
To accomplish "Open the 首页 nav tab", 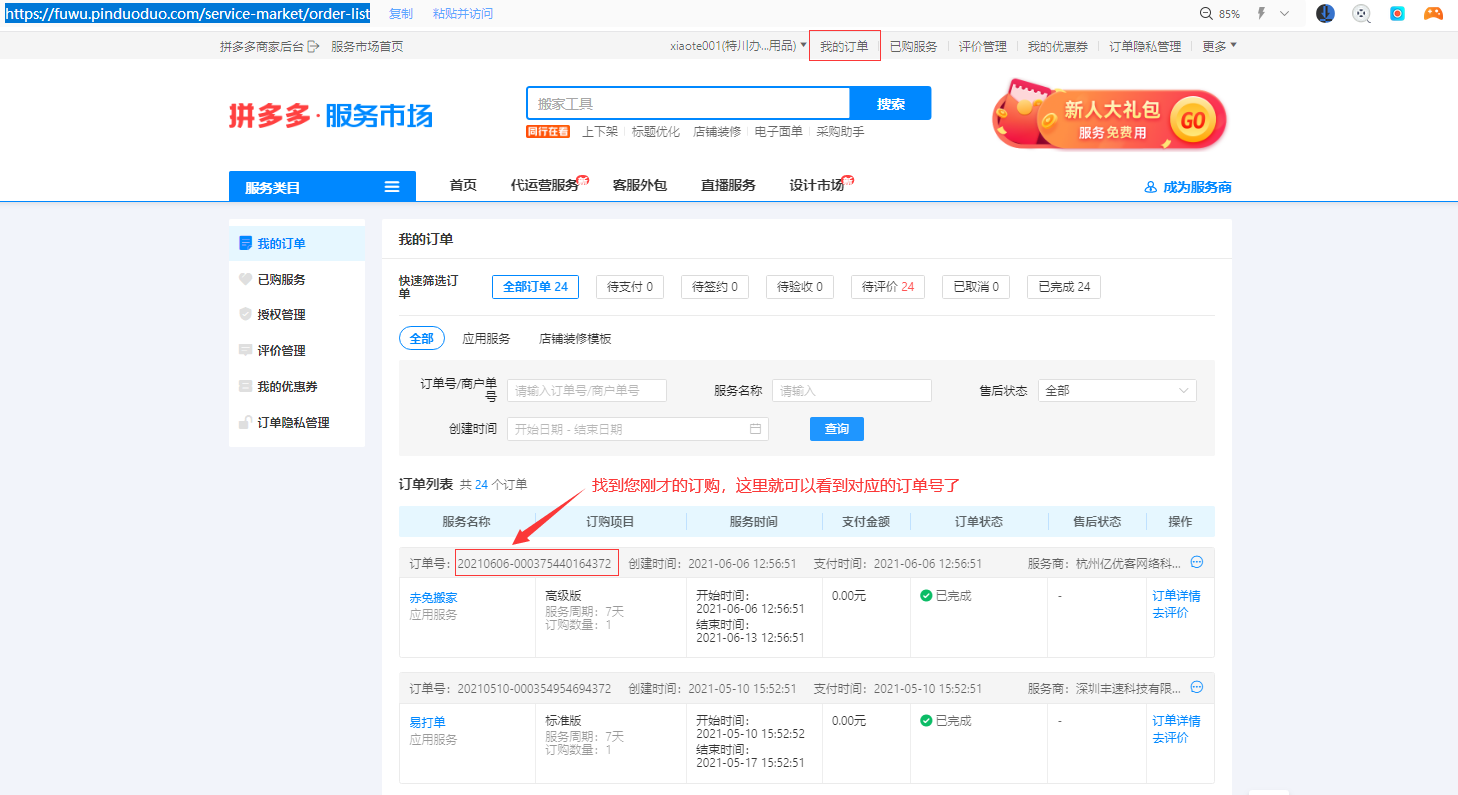I will click(x=463, y=185).
